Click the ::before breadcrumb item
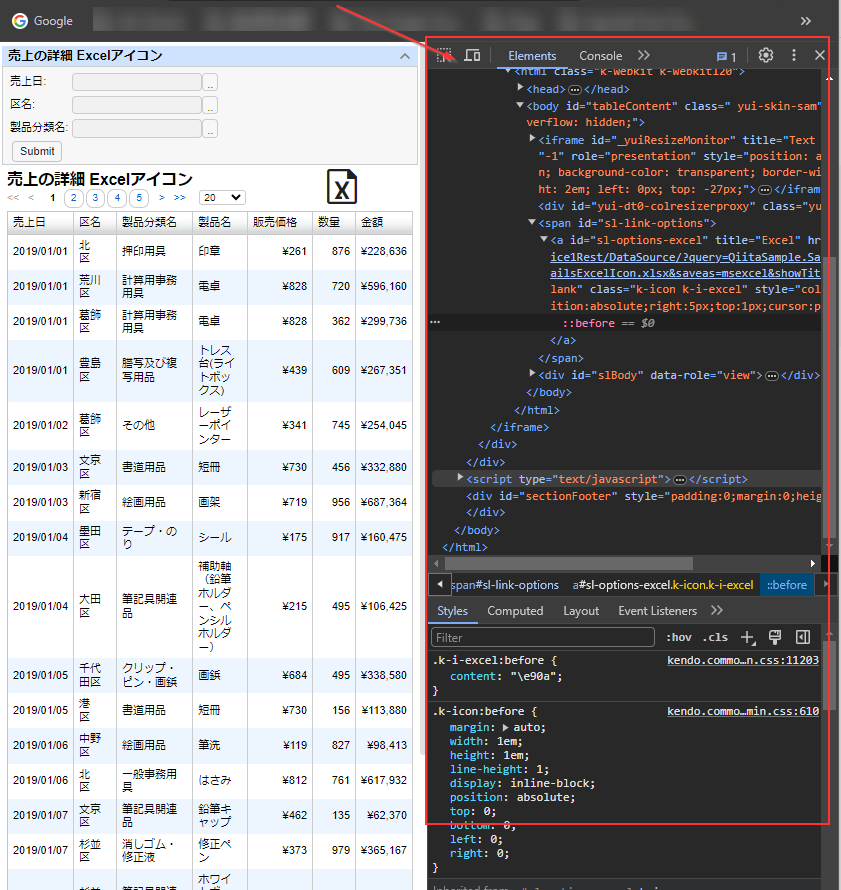This screenshot has height=890, width=841. tap(787, 585)
